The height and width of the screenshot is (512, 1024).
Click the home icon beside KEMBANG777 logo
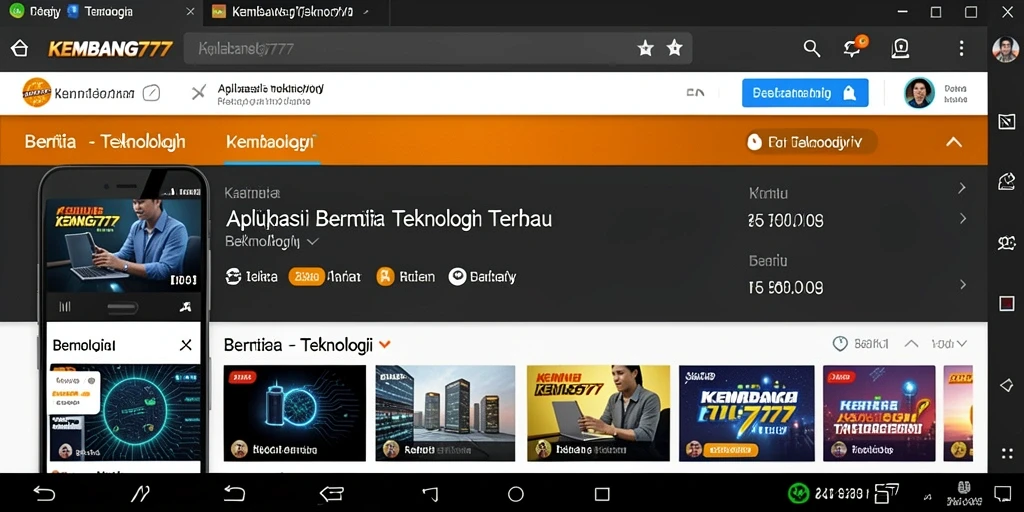click(x=20, y=48)
